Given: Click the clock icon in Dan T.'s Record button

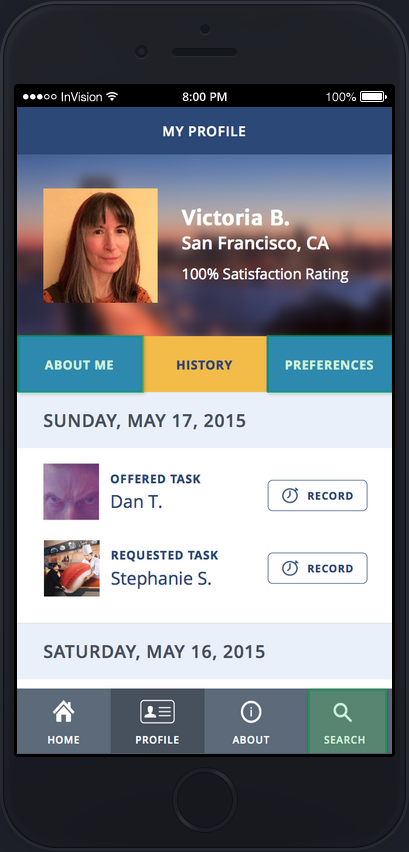Looking at the screenshot, I should (x=290, y=496).
